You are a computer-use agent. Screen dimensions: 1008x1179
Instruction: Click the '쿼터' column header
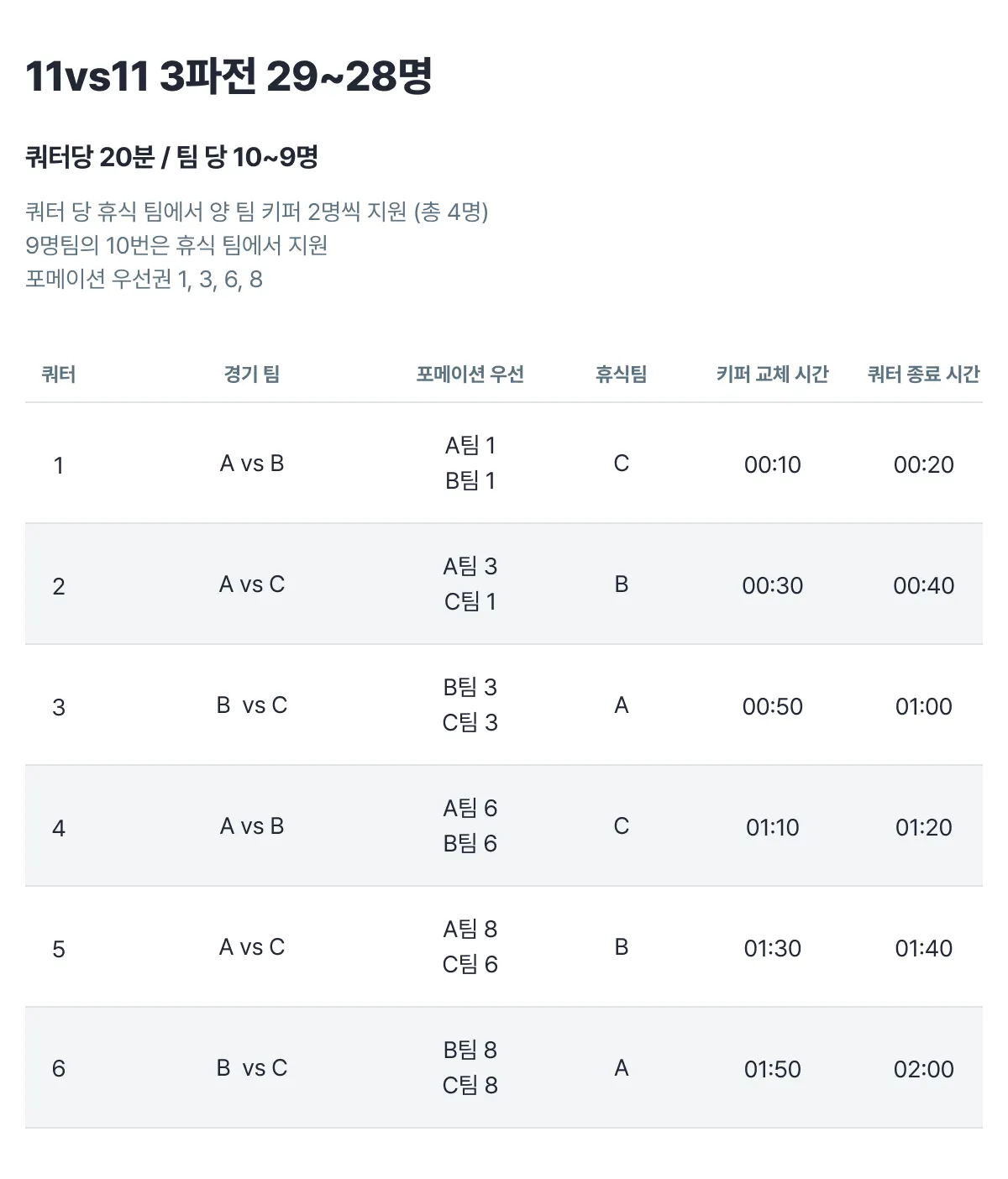coord(59,375)
